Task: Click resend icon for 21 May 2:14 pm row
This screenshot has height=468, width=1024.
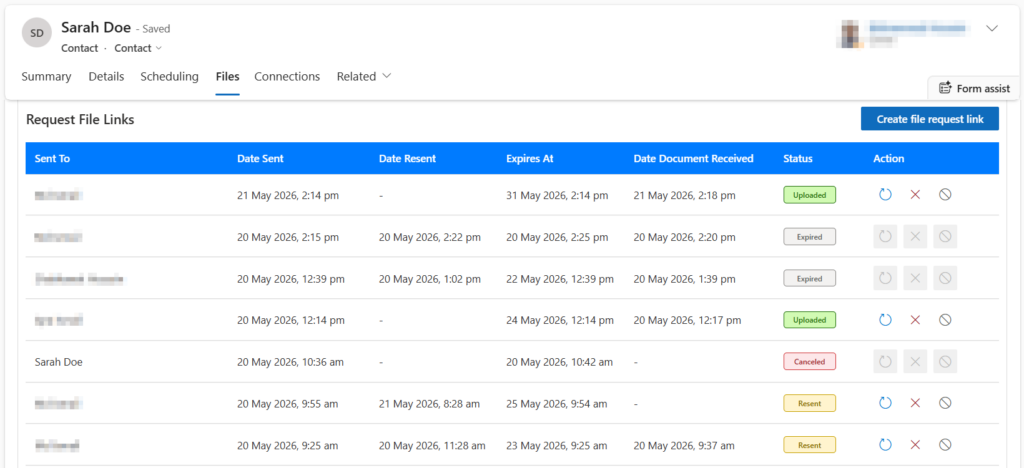Action: [x=885, y=195]
